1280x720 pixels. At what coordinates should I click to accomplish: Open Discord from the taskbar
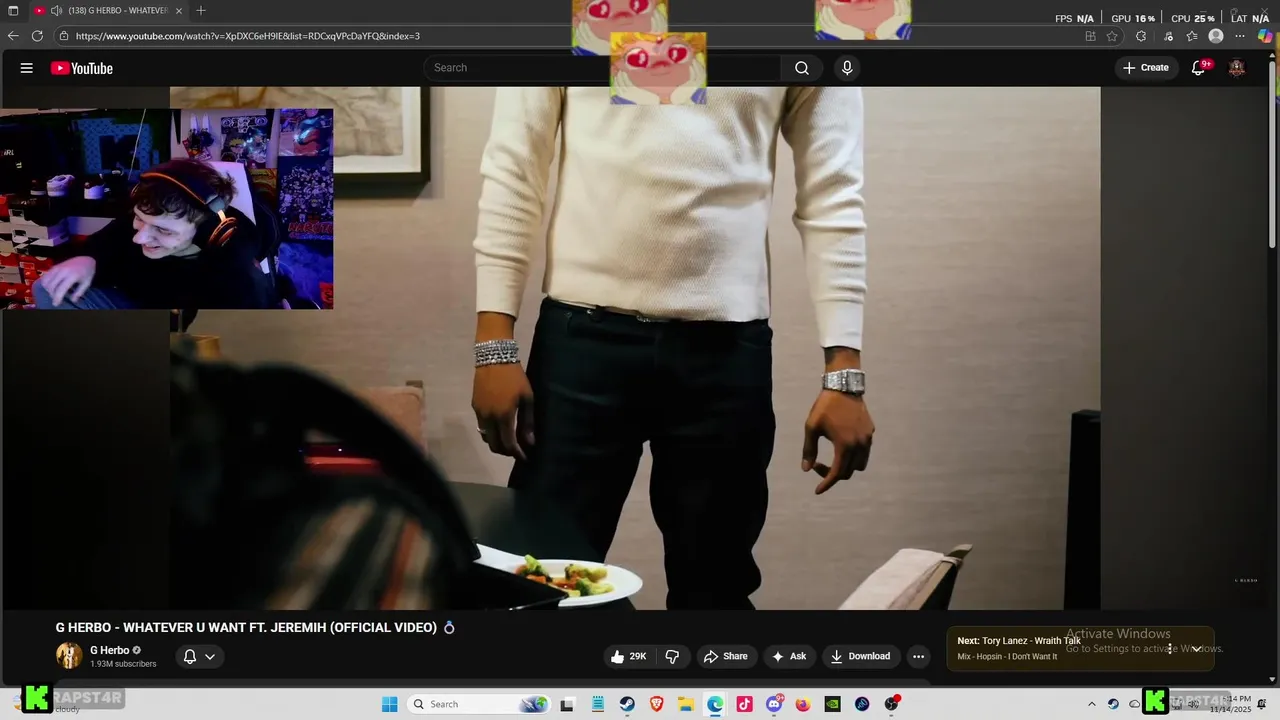point(774,704)
